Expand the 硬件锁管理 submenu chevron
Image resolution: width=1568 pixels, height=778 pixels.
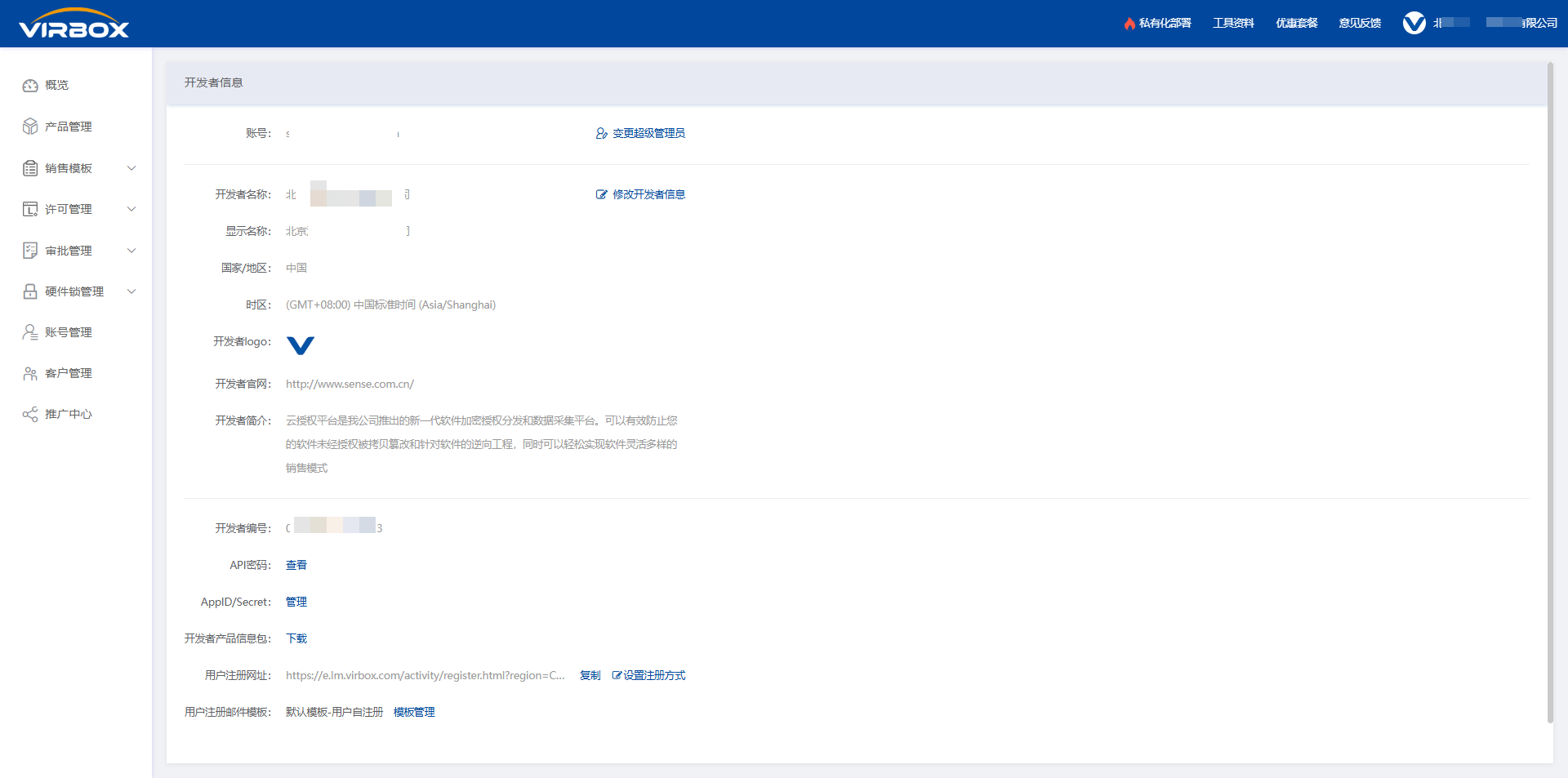click(x=131, y=291)
